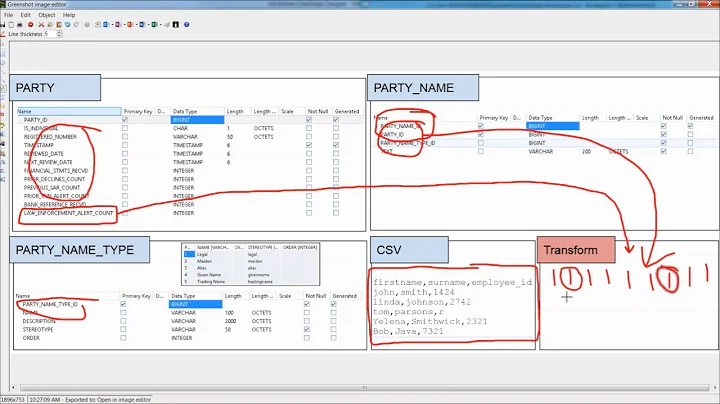Screen dimensions: 720x404
Task: Toggle TIMESTAMP Not Null checkbox in PARTY table
Action: pos(309,145)
